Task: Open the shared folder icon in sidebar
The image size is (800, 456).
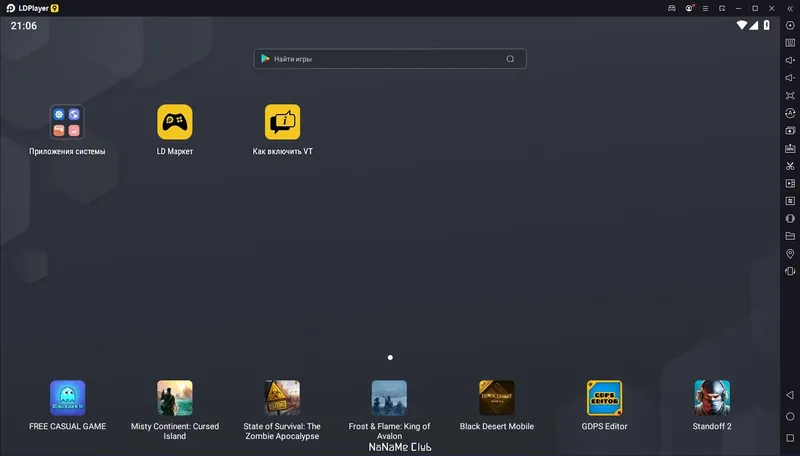Action: (x=790, y=236)
